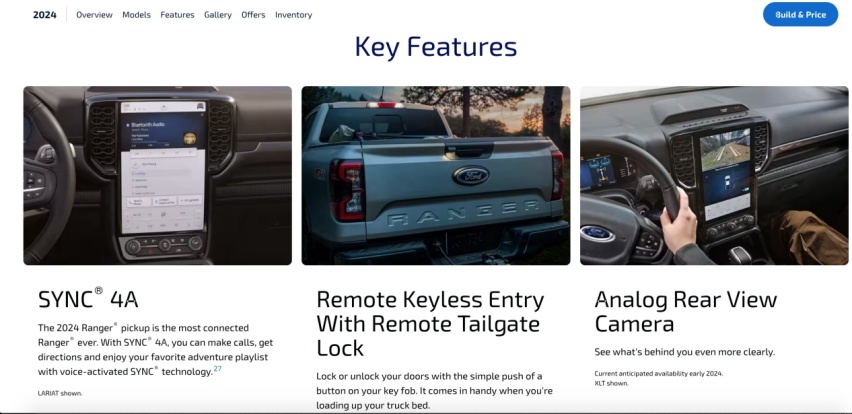Open the Inventory nav link
Image resolution: width=852 pixels, height=414 pixels.
293,15
